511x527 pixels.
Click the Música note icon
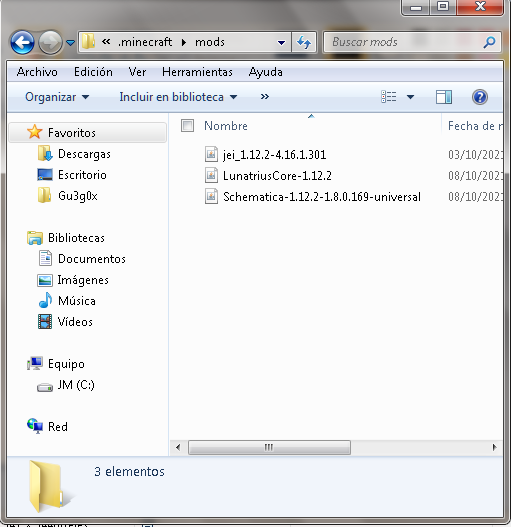coord(45,300)
